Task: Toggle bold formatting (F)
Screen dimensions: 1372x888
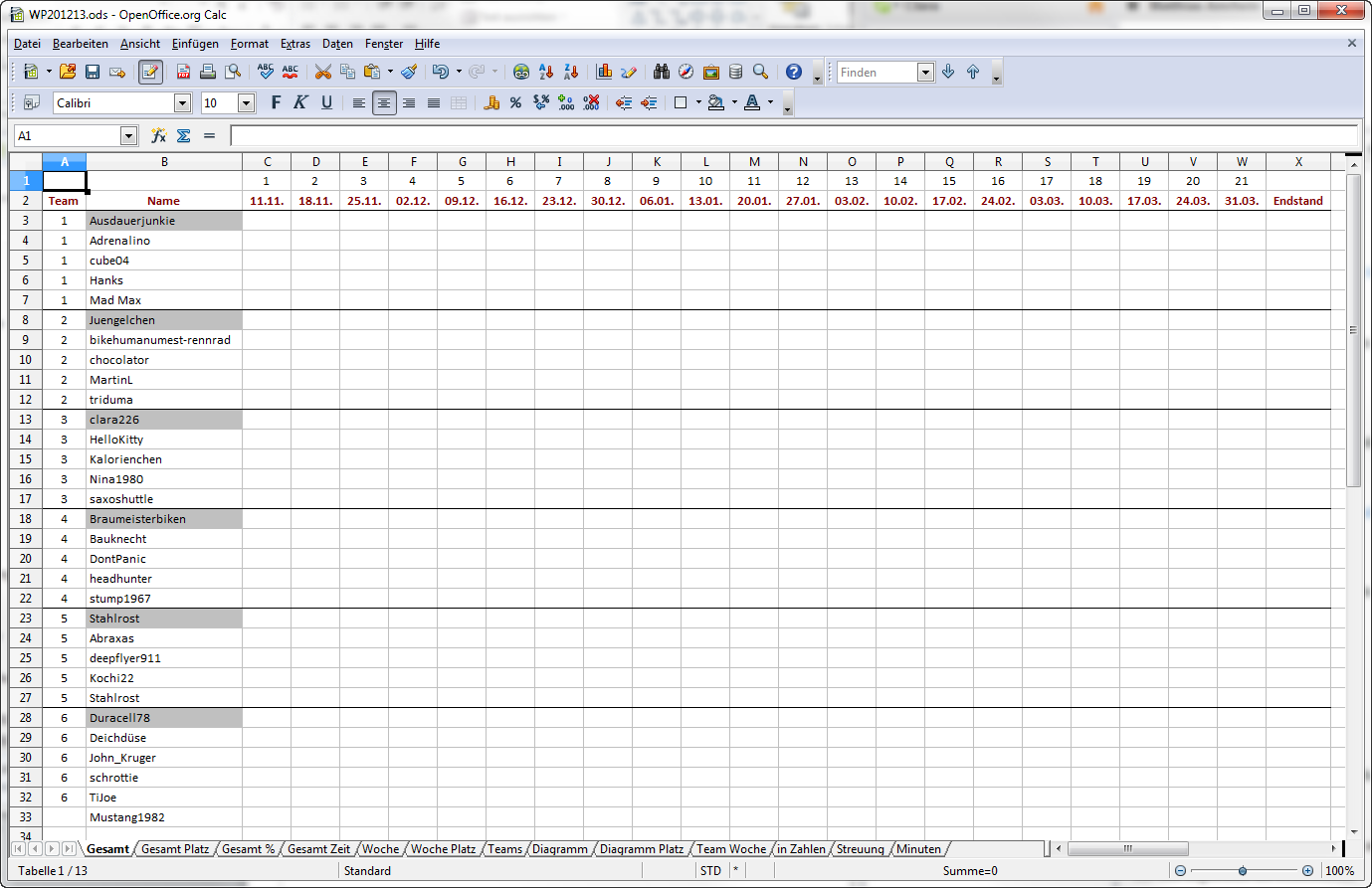Action: [x=276, y=102]
